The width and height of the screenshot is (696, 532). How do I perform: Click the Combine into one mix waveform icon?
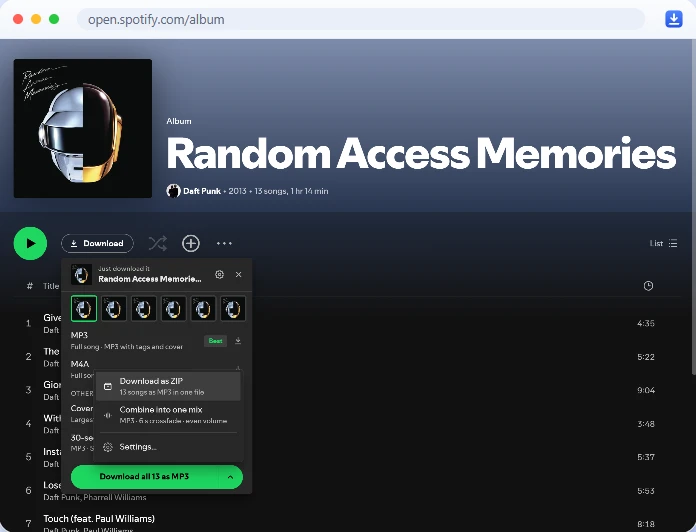(x=108, y=415)
